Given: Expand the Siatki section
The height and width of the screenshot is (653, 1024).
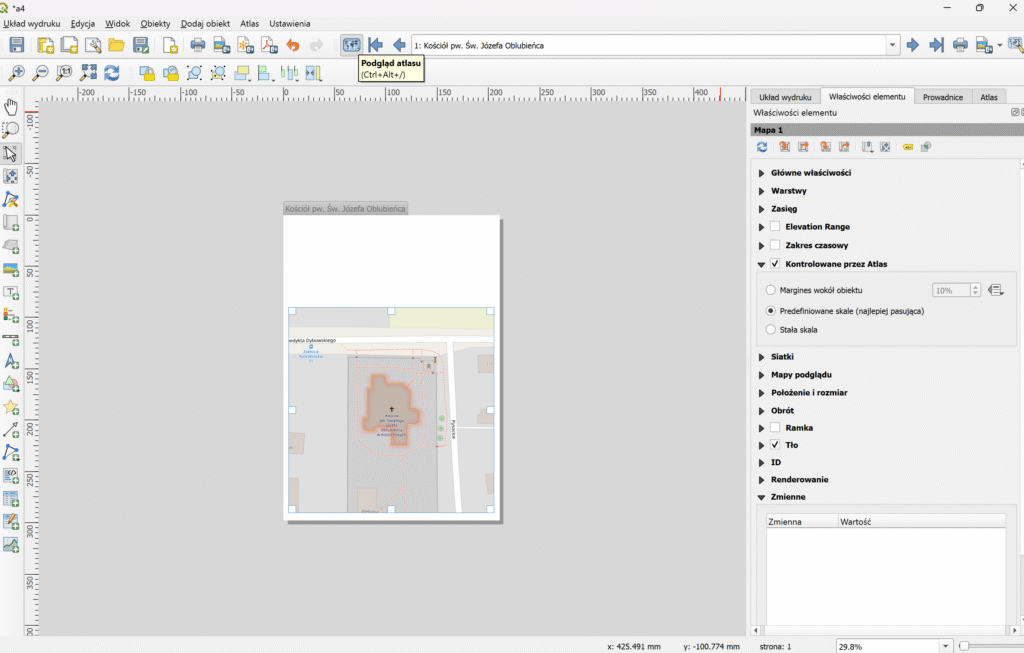Looking at the screenshot, I should pyautogui.click(x=761, y=357).
